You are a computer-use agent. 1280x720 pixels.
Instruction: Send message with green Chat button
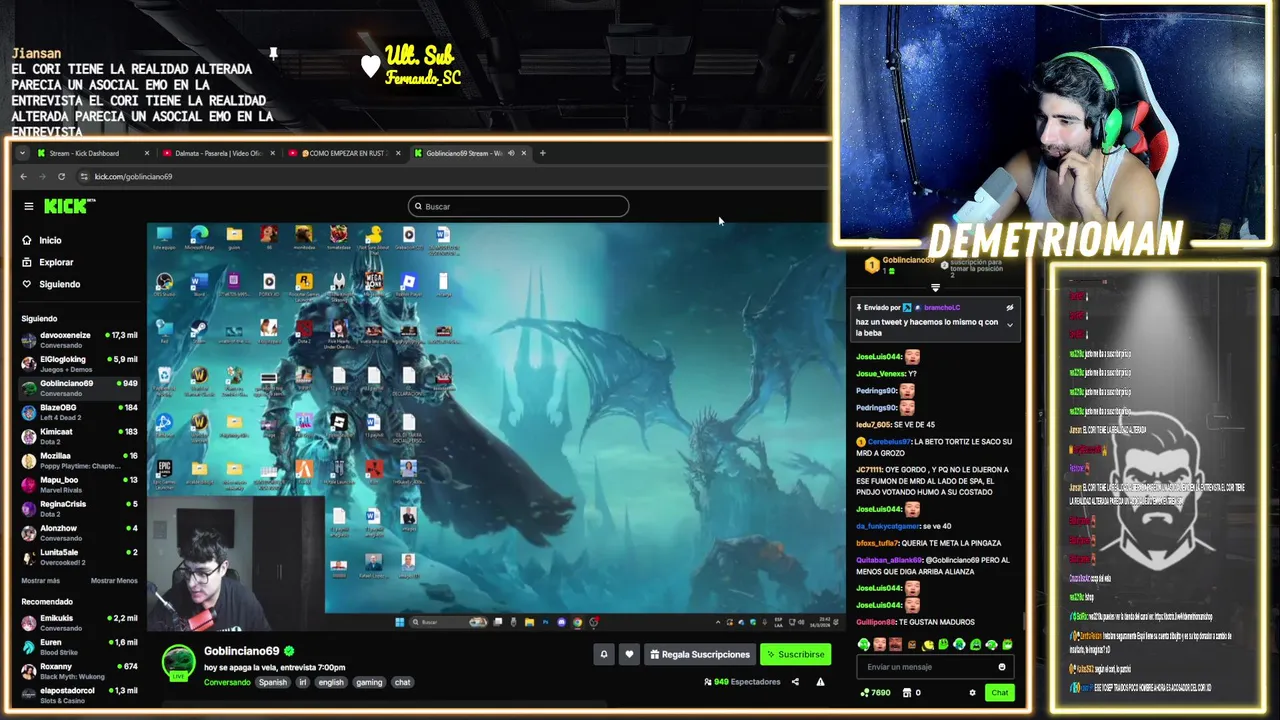click(999, 692)
